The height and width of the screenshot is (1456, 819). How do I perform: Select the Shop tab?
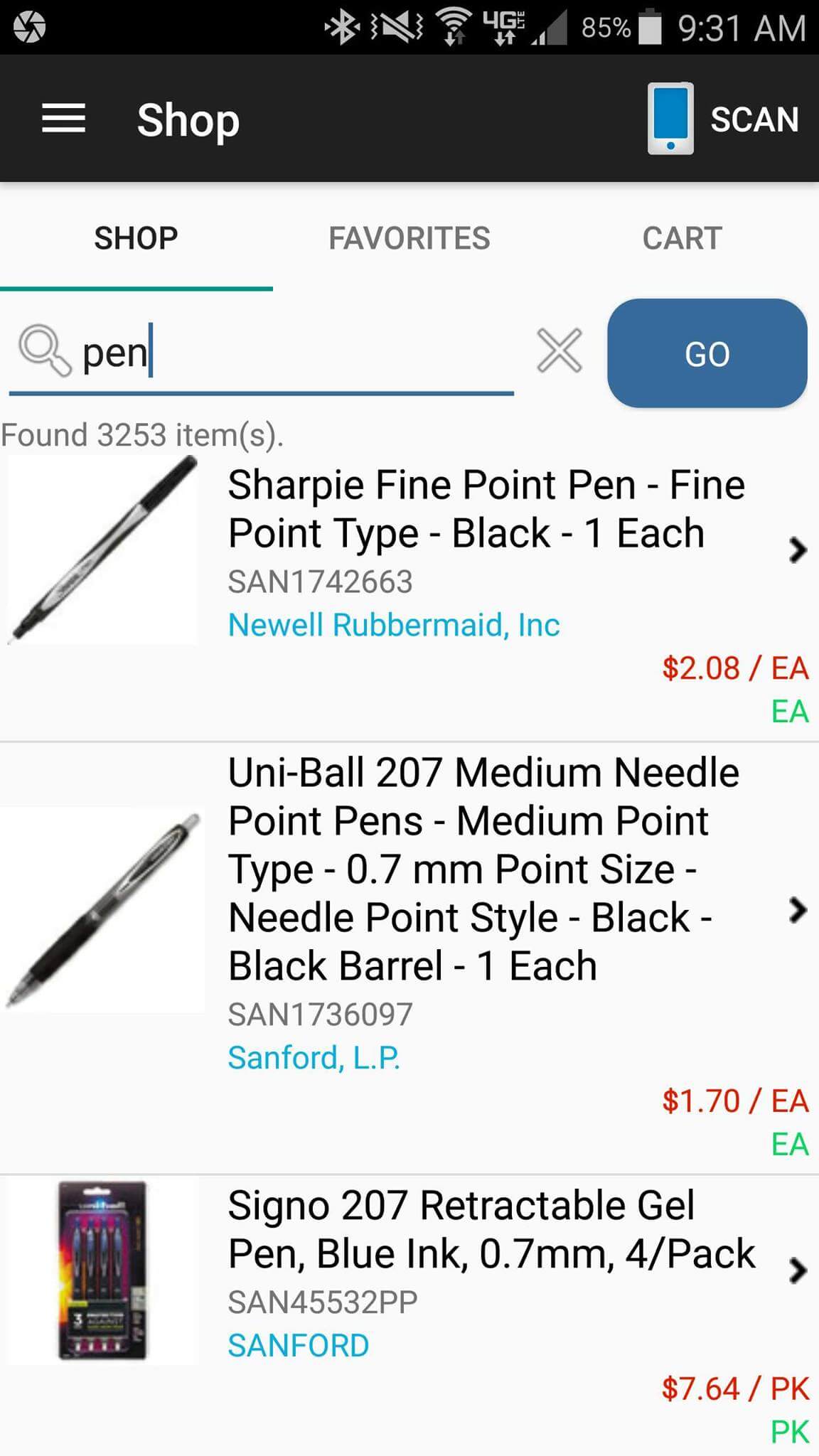136,238
